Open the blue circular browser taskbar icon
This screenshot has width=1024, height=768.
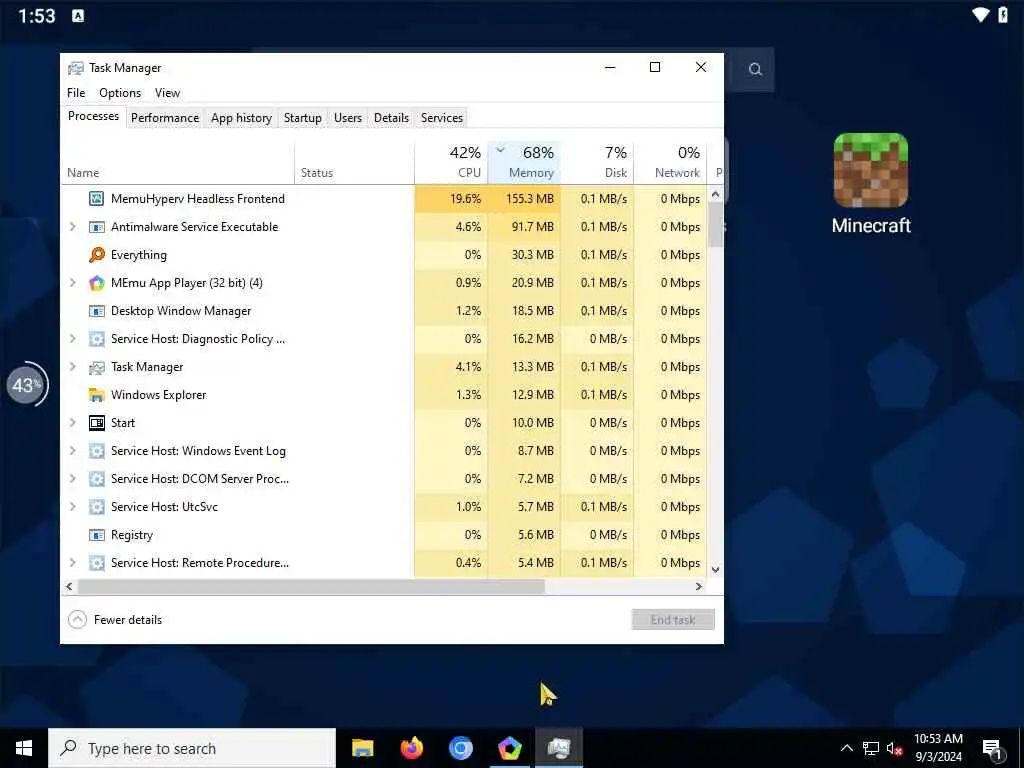460,748
